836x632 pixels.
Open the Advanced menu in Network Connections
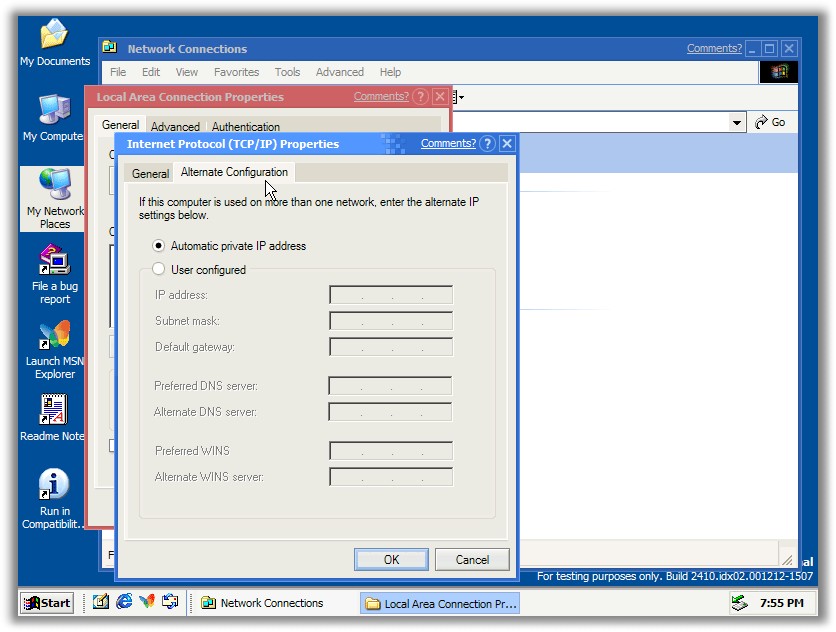[x=339, y=72]
